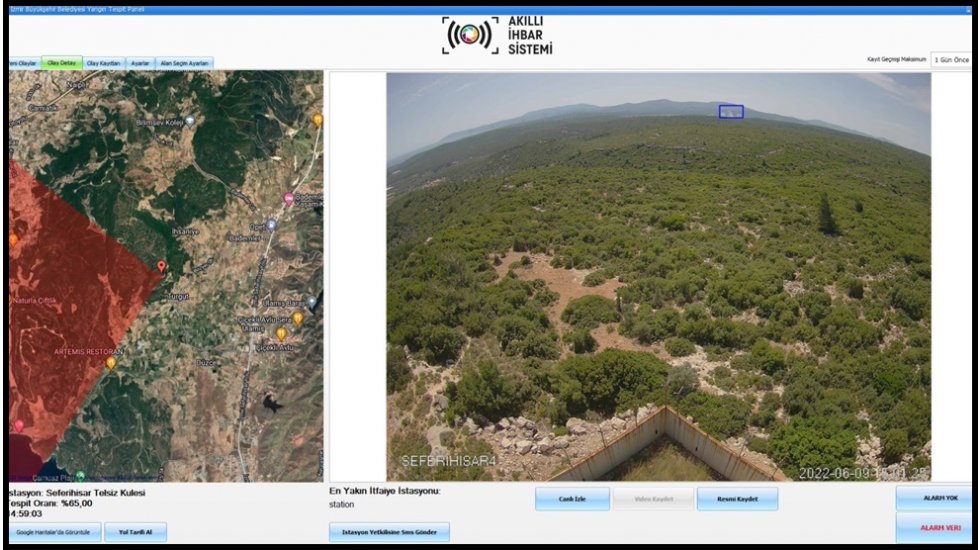Open the Olay Kayıtları tab
Viewport: 980px width, 550px height.
104,63
